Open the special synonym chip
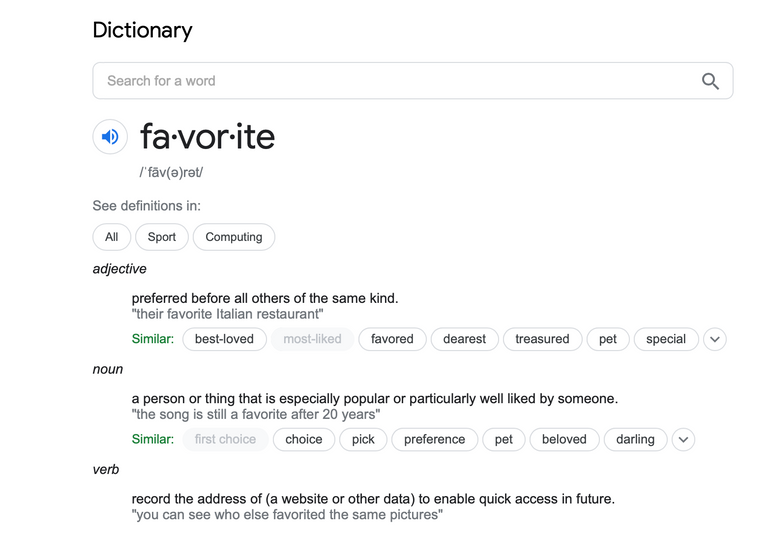Image resolution: width=768 pixels, height=538 pixels. click(x=666, y=339)
